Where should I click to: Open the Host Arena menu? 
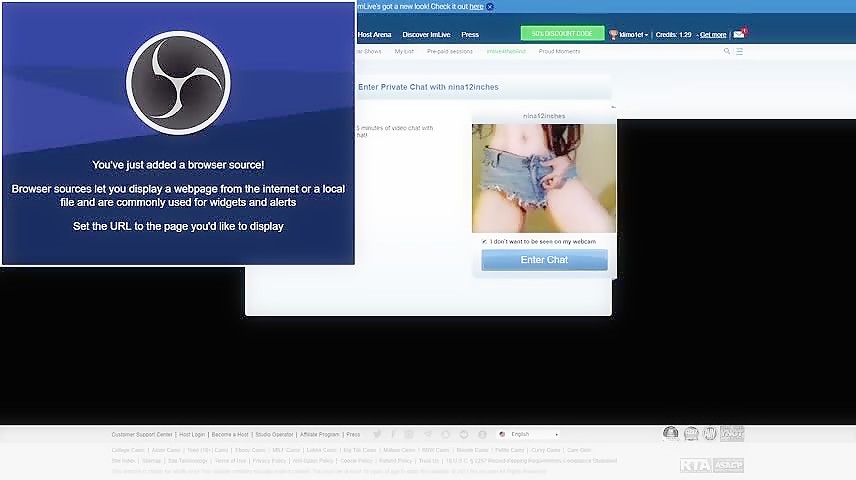coord(374,34)
